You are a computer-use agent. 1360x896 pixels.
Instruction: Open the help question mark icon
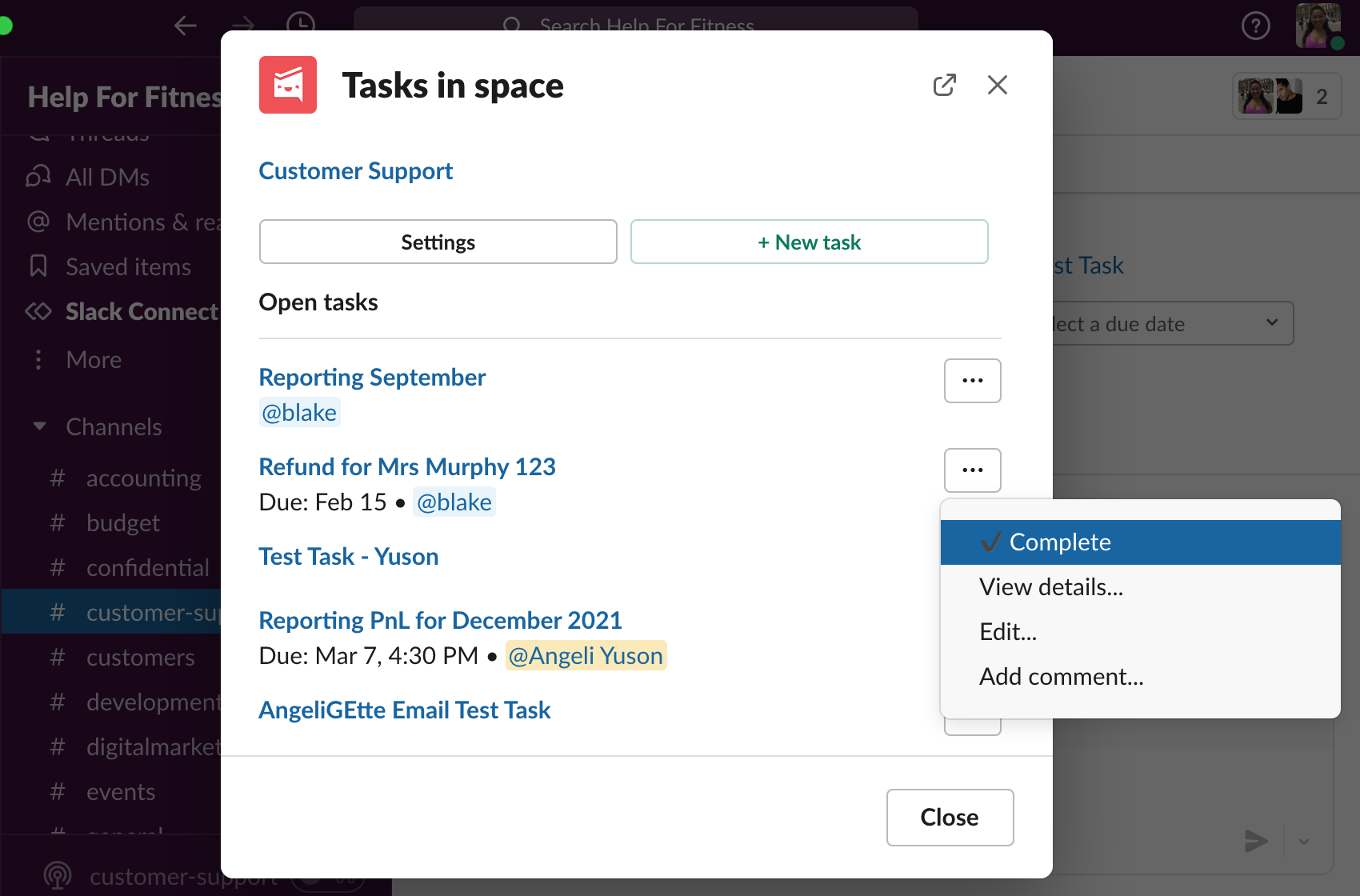(x=1255, y=26)
